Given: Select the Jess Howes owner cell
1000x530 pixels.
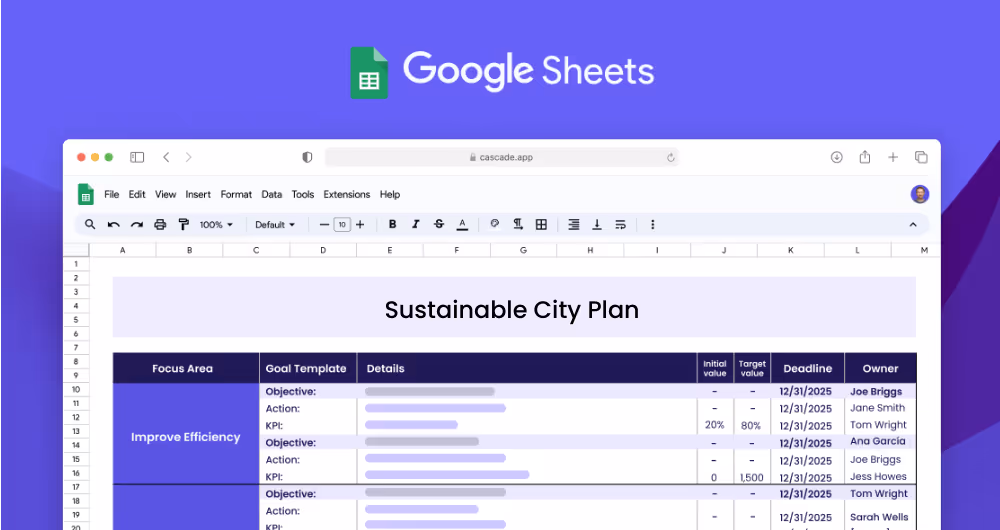Looking at the screenshot, I should (x=880, y=476).
